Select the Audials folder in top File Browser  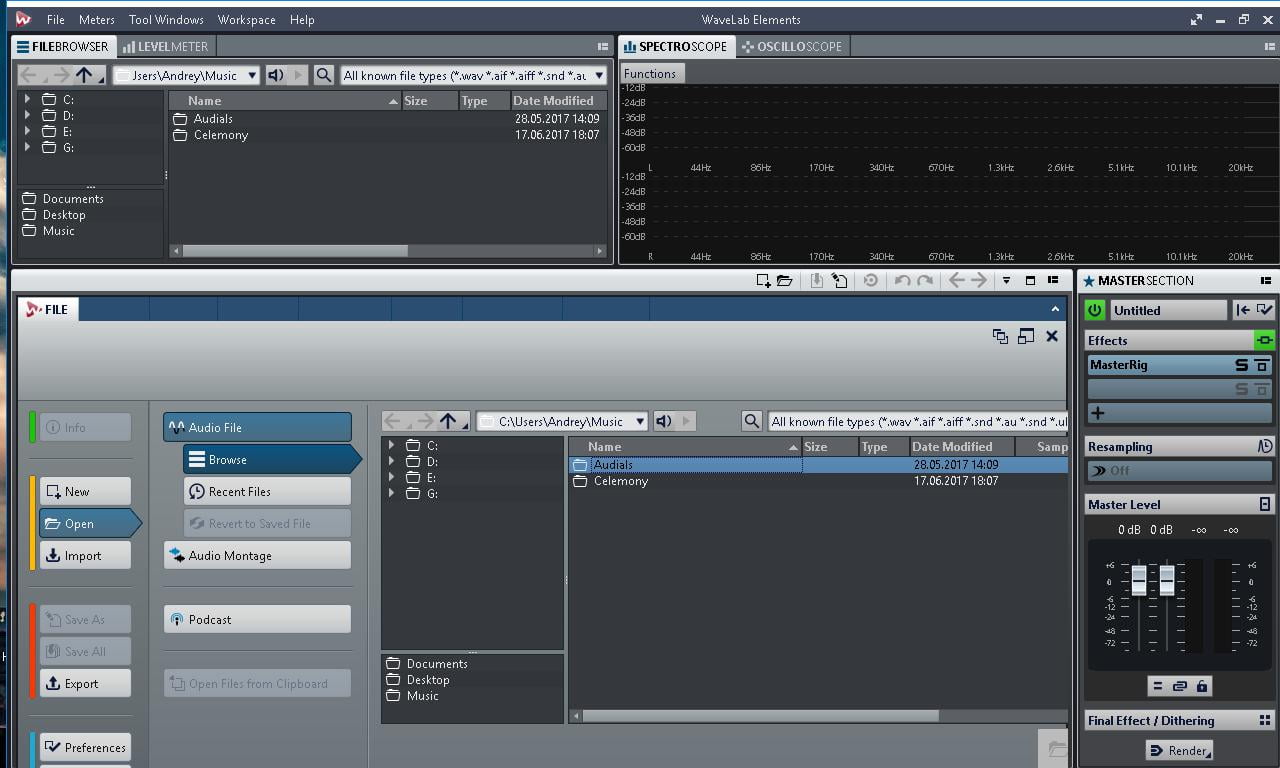(x=213, y=119)
